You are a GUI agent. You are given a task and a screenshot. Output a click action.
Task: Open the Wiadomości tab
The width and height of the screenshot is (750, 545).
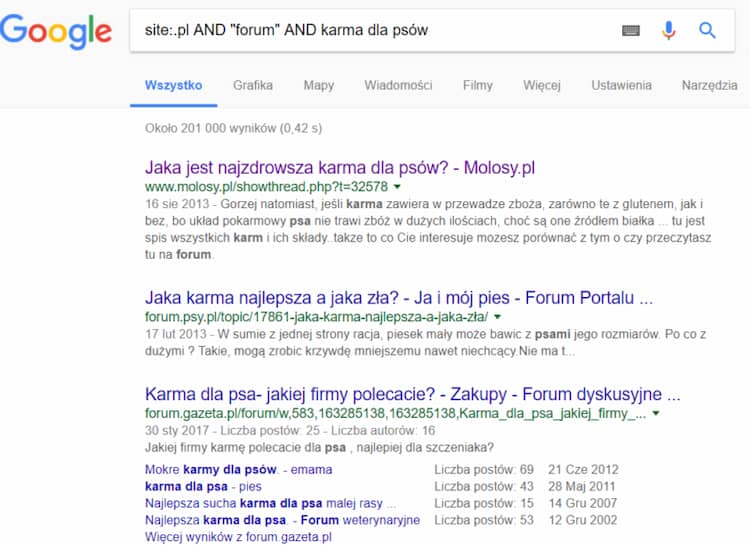click(398, 86)
